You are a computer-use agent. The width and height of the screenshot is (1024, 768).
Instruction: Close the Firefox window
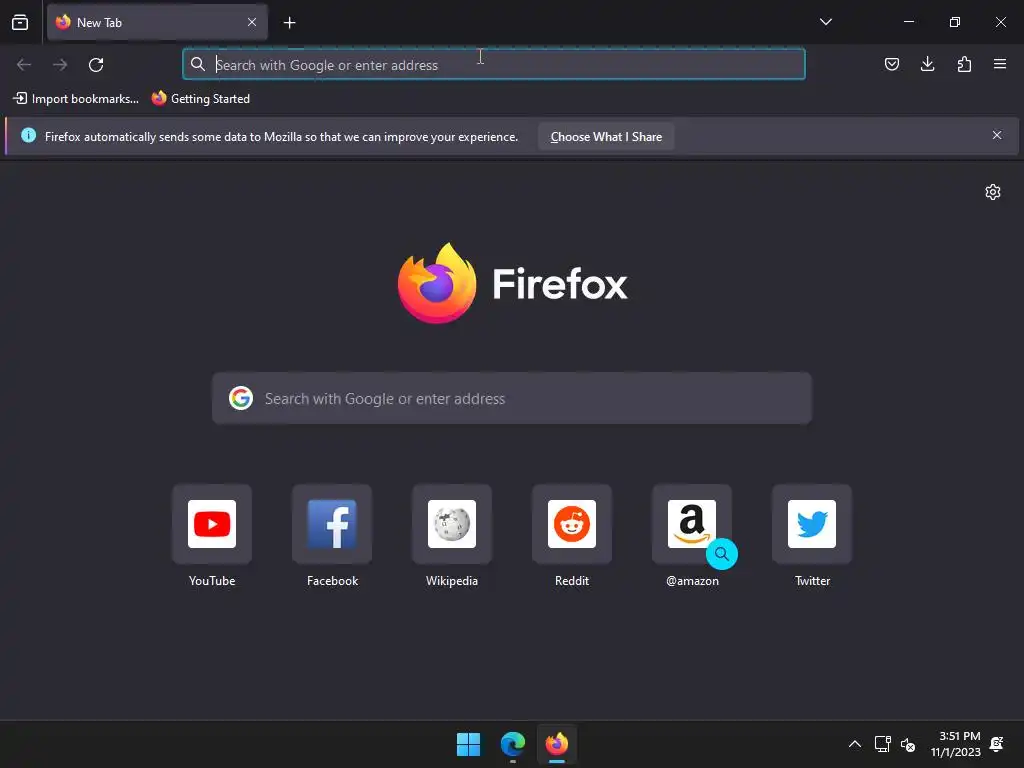1000,22
